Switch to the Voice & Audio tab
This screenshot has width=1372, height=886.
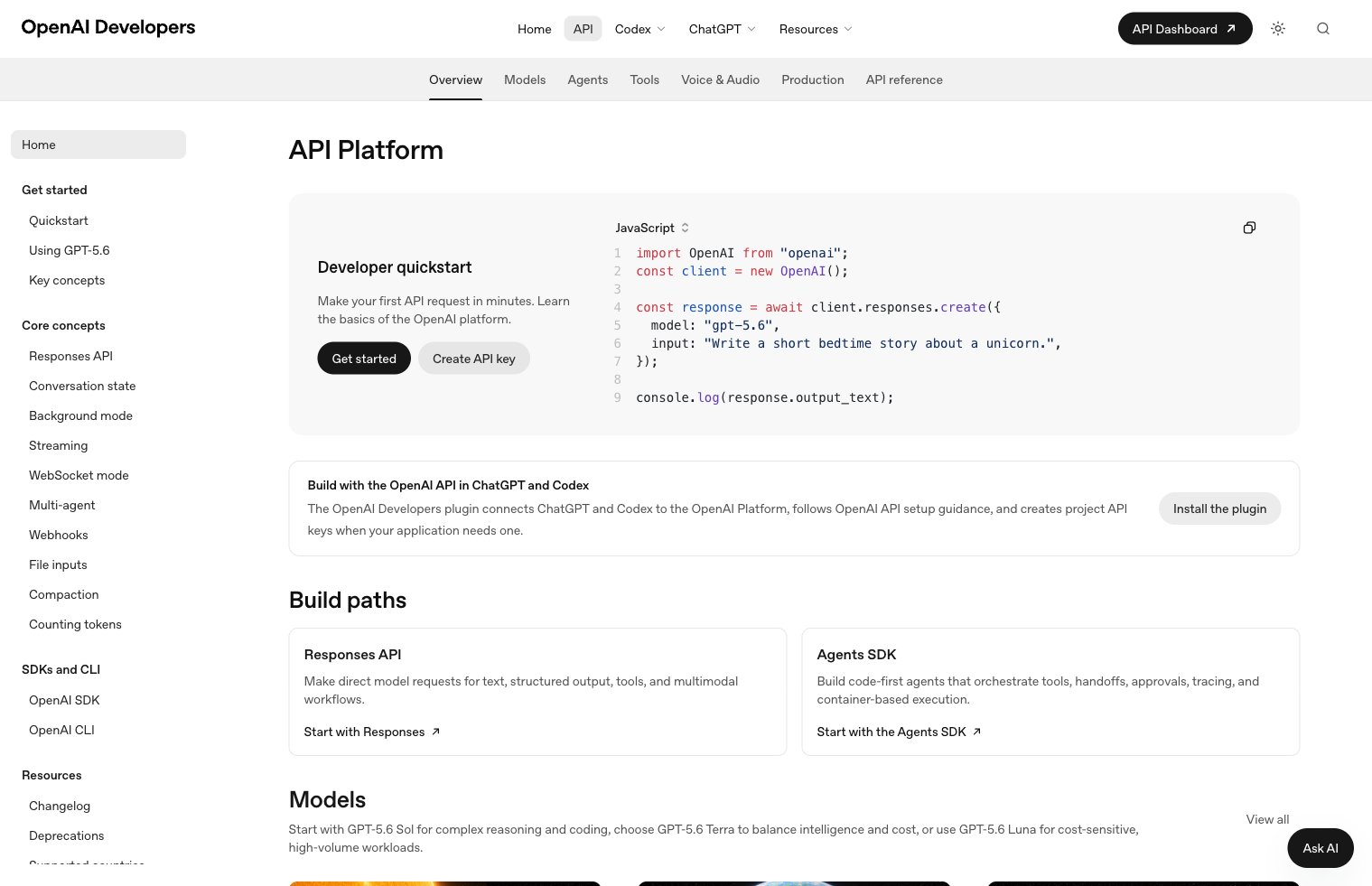point(720,79)
